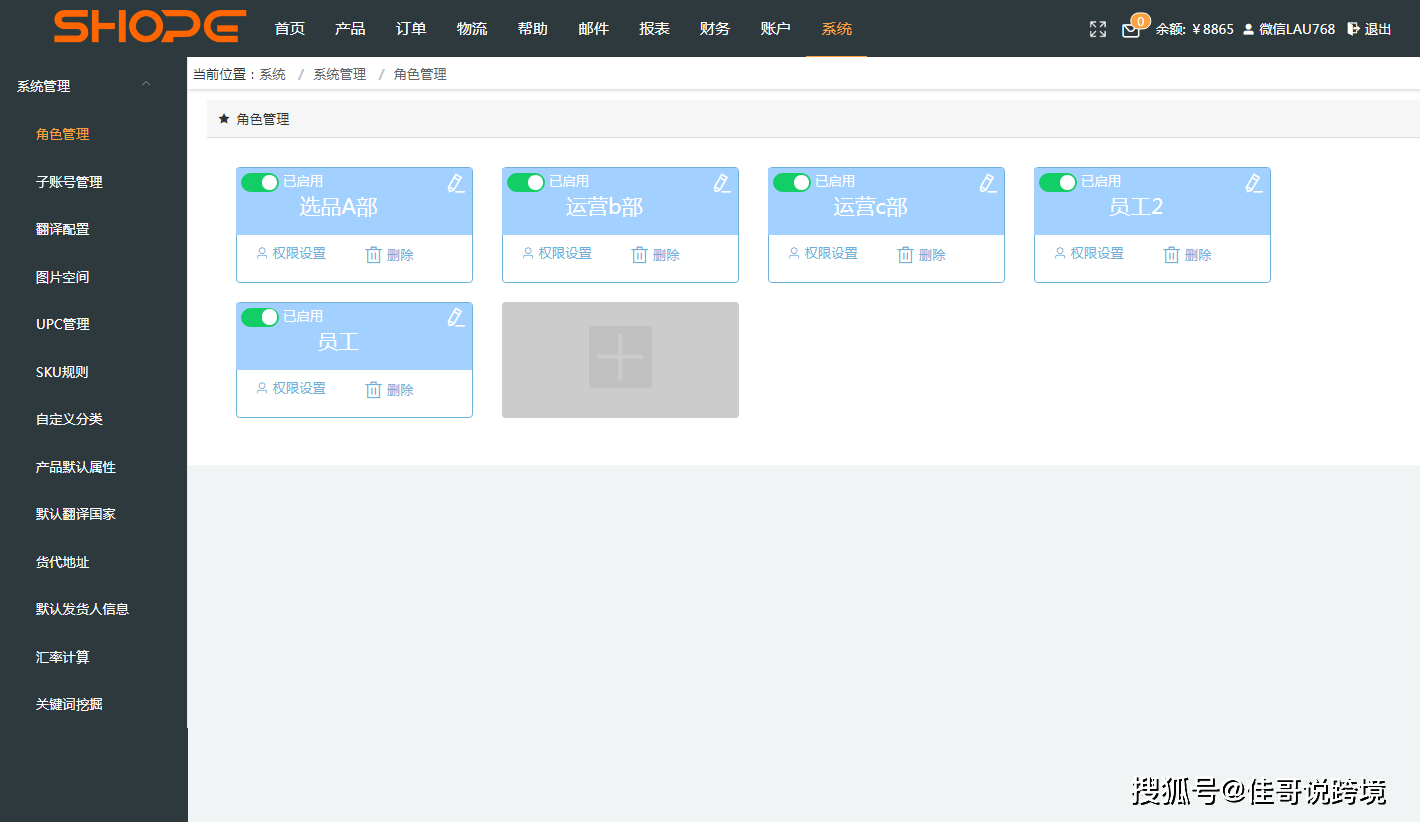Click the 权限设置 person icon on 员工2 card
The height and width of the screenshot is (822, 1420).
pyautogui.click(x=1059, y=253)
